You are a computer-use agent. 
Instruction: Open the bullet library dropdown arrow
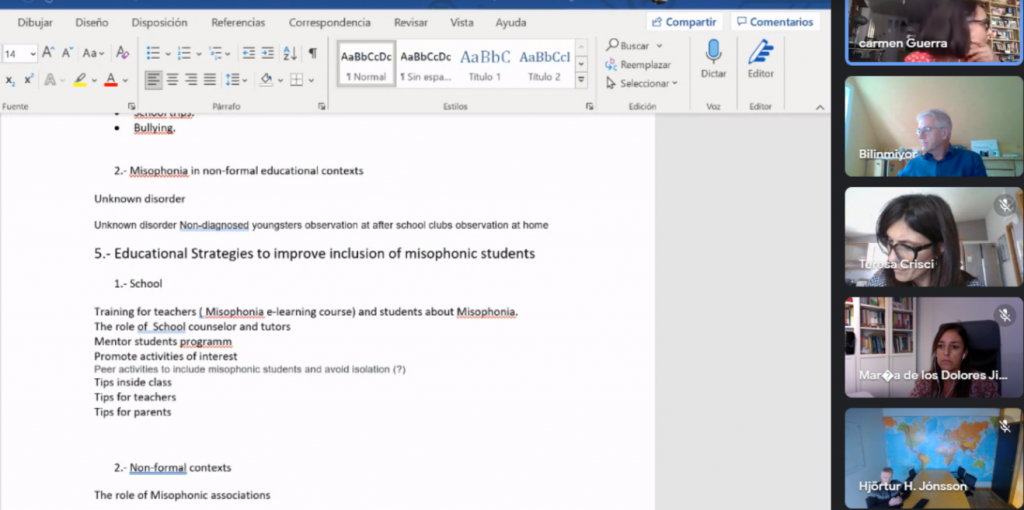click(167, 54)
